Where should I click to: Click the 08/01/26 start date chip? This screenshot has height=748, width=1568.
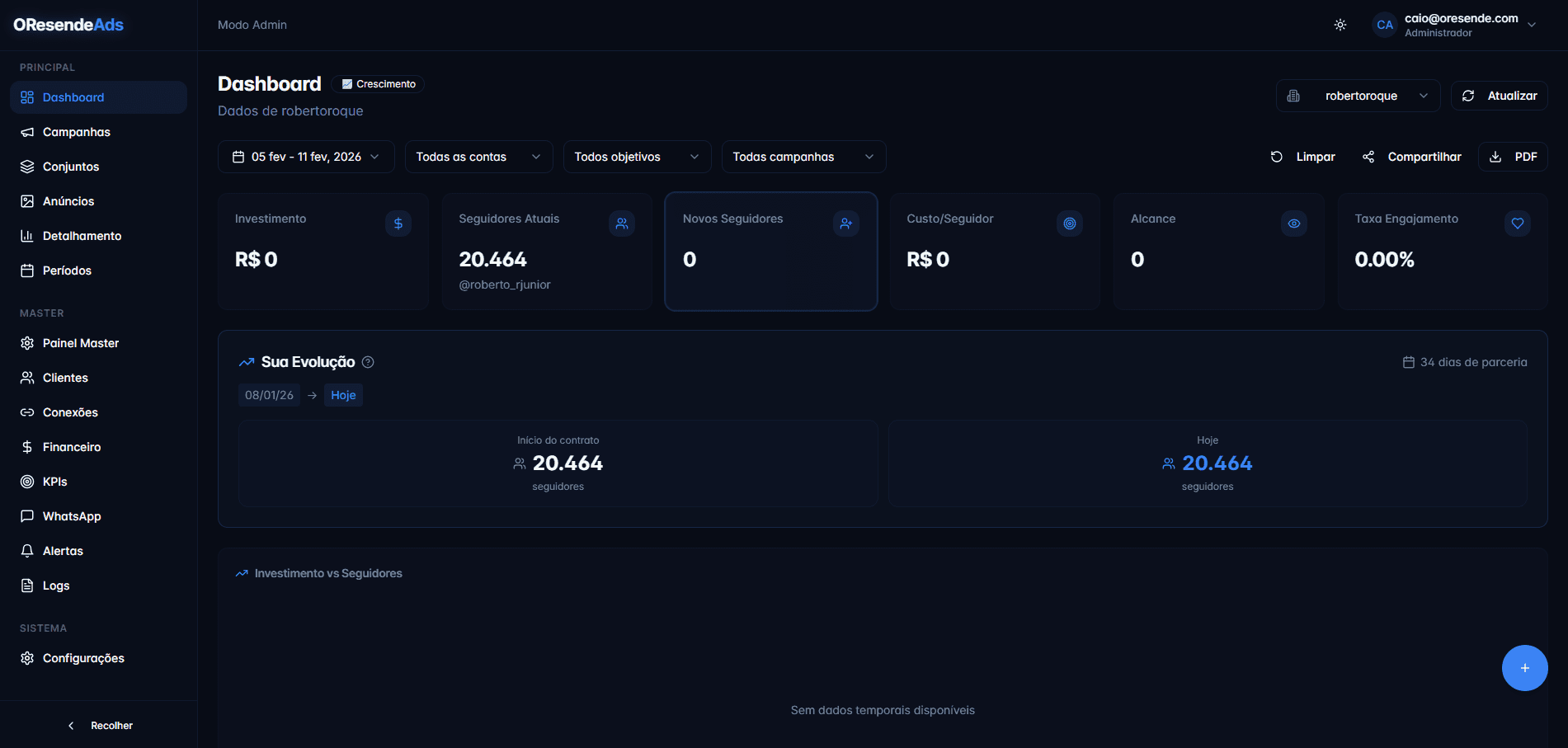click(269, 395)
